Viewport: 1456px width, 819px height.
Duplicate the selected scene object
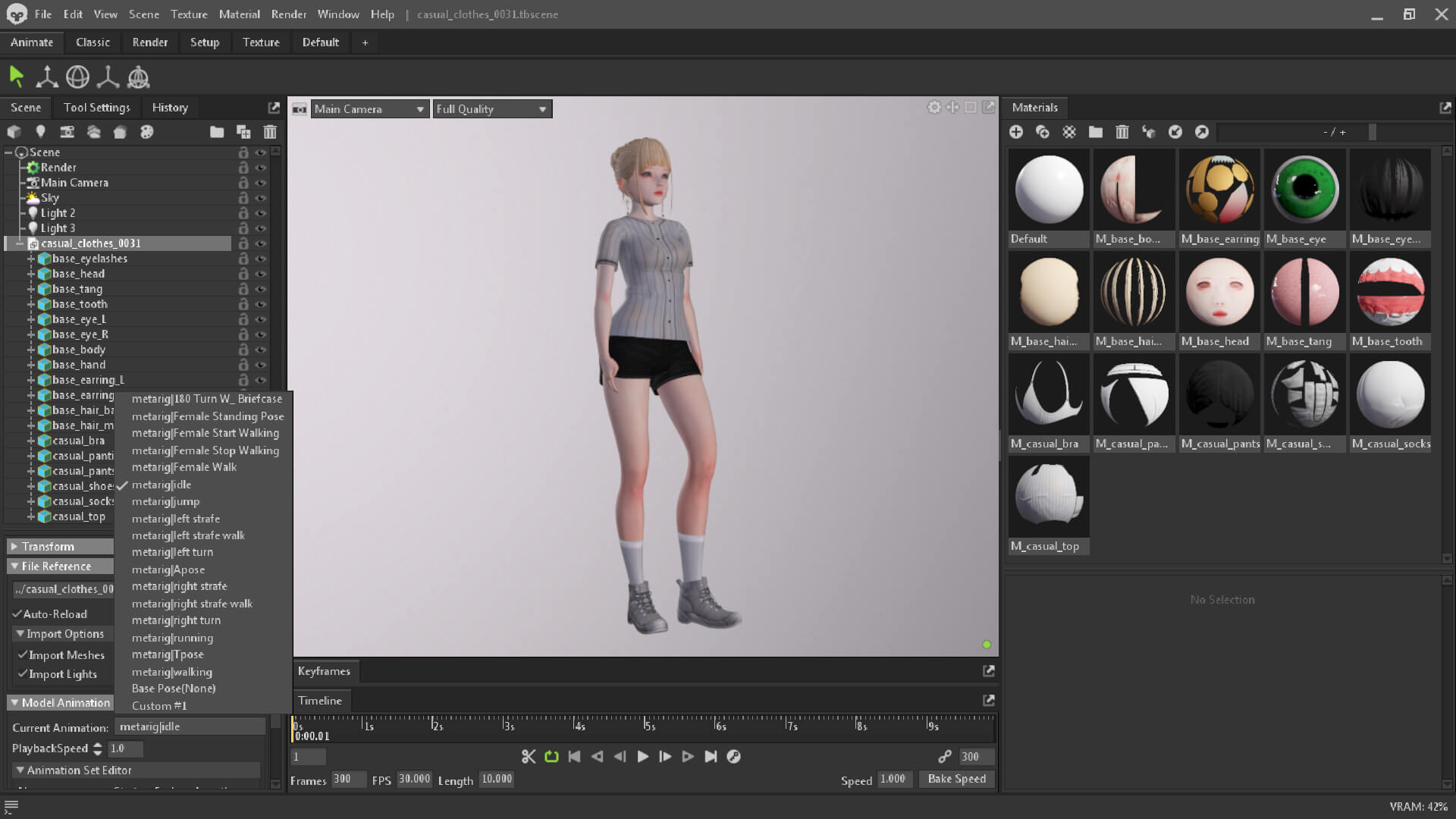pyautogui.click(x=243, y=132)
